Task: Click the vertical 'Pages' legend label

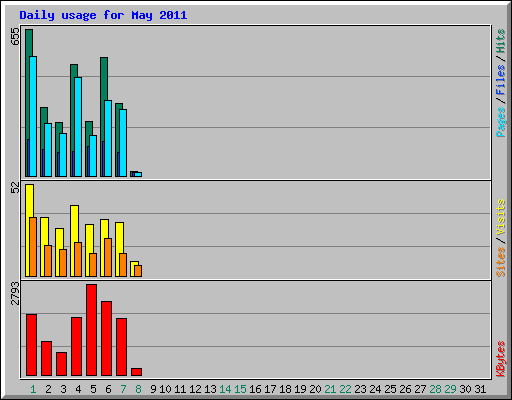Action: pyautogui.click(x=500, y=122)
